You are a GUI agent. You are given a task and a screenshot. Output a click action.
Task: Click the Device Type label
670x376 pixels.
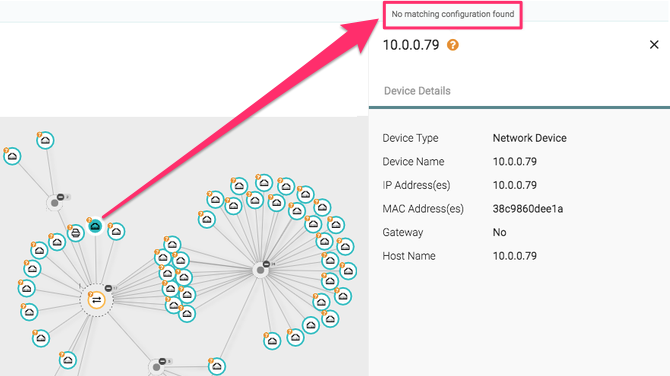click(410, 138)
